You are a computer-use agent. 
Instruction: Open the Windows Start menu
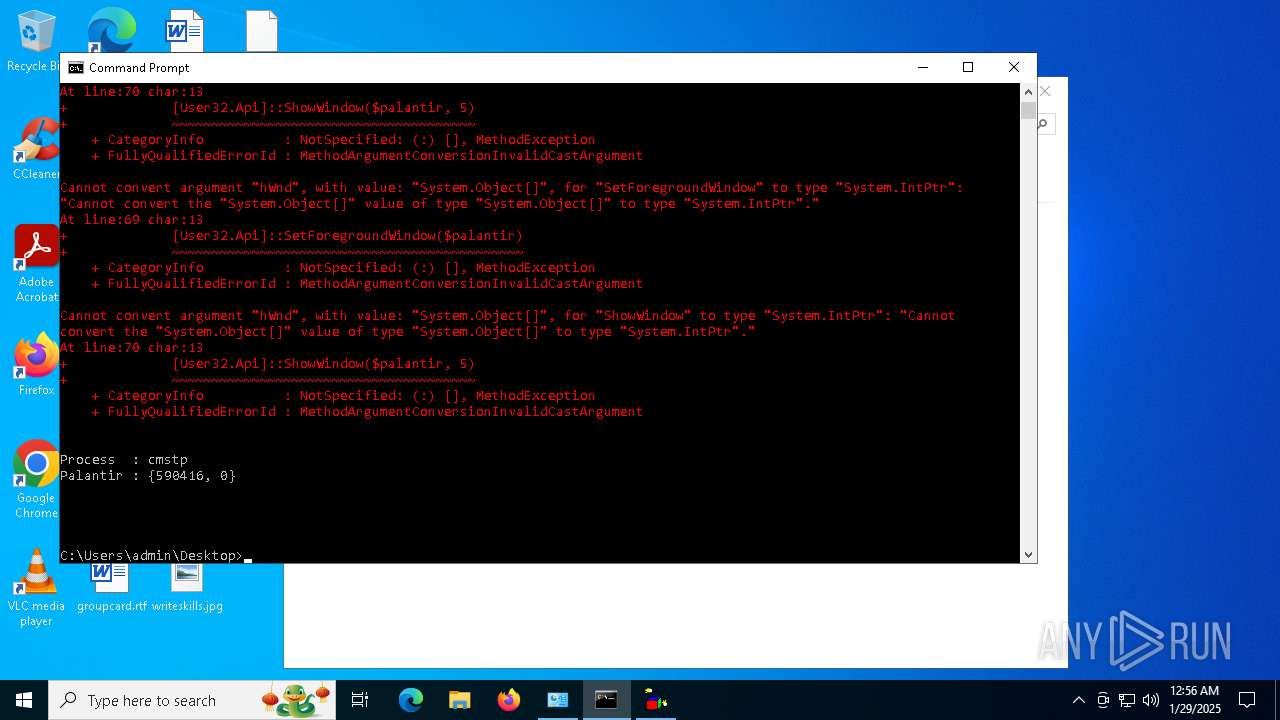pyautogui.click(x=24, y=700)
